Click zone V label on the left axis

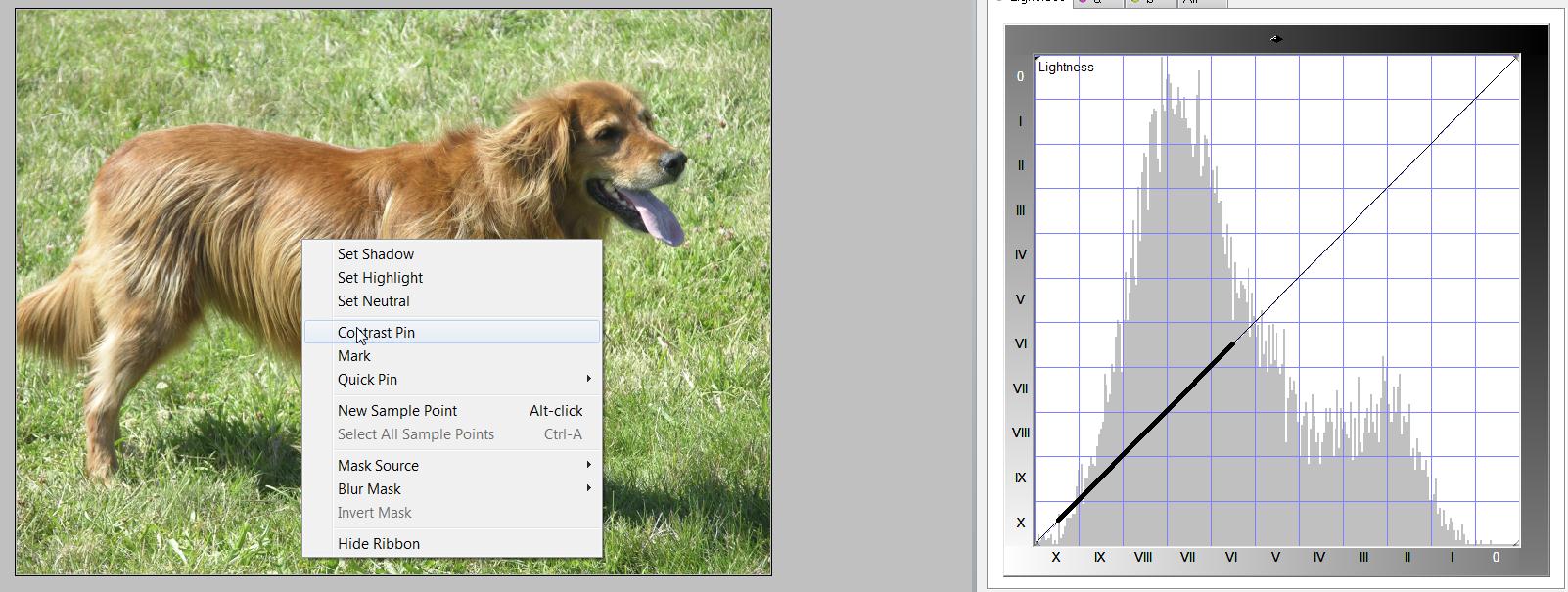coord(1021,299)
